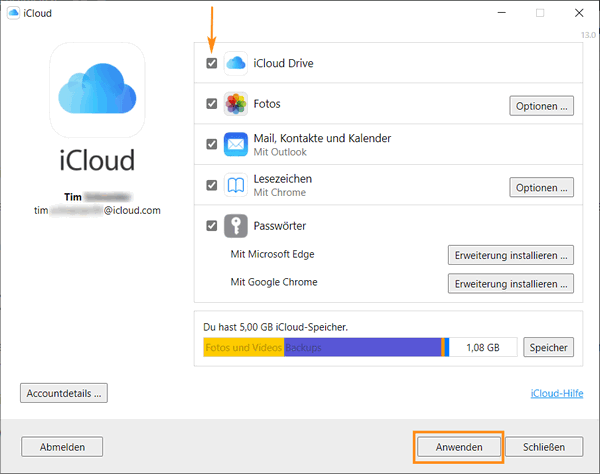Click the large iCloud logo
Image resolution: width=600 pixels, height=474 pixels.
coord(97,90)
